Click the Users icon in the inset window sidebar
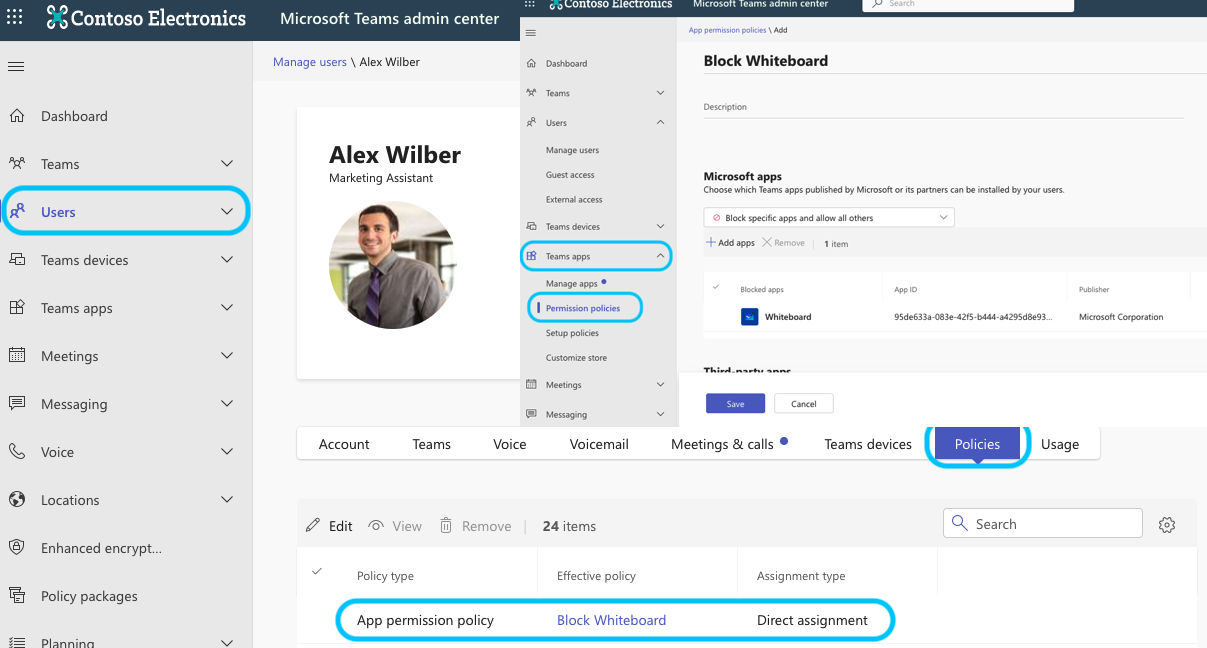The height and width of the screenshot is (648, 1207). (531, 123)
